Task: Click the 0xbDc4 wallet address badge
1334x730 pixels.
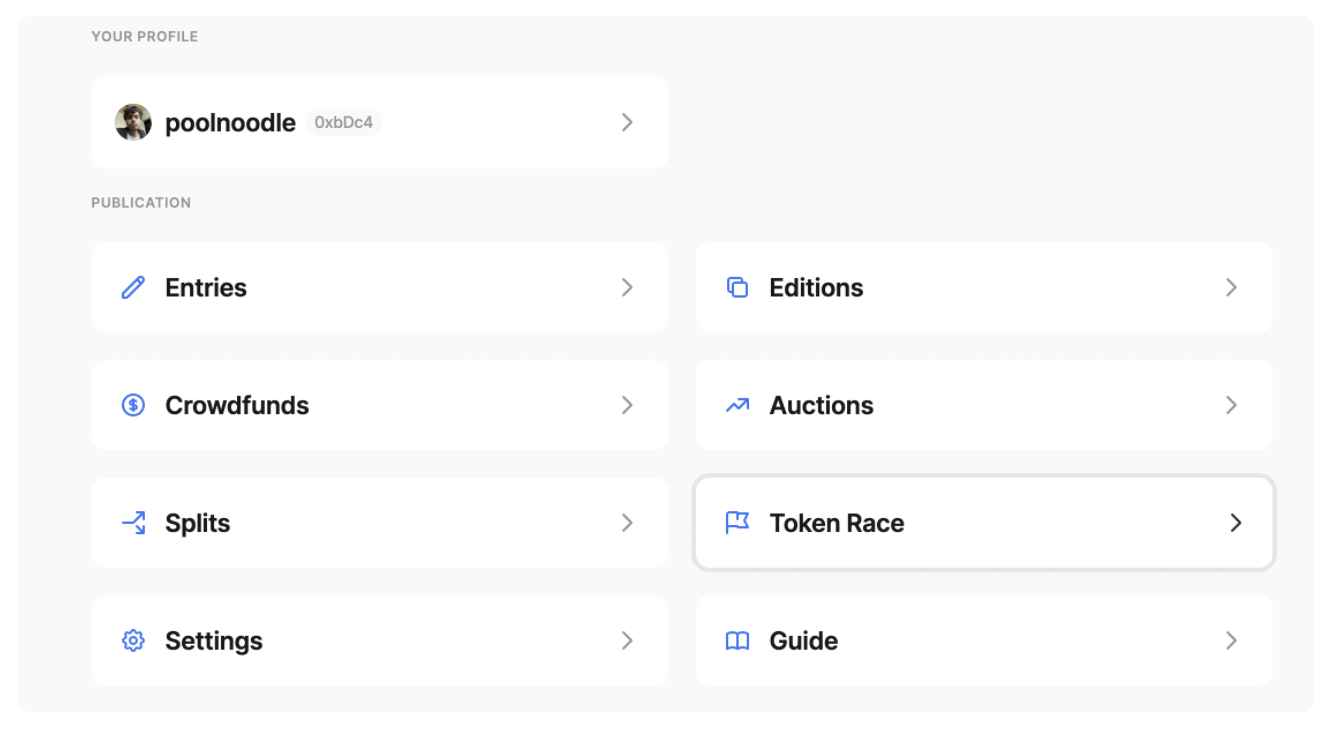Action: pos(343,123)
